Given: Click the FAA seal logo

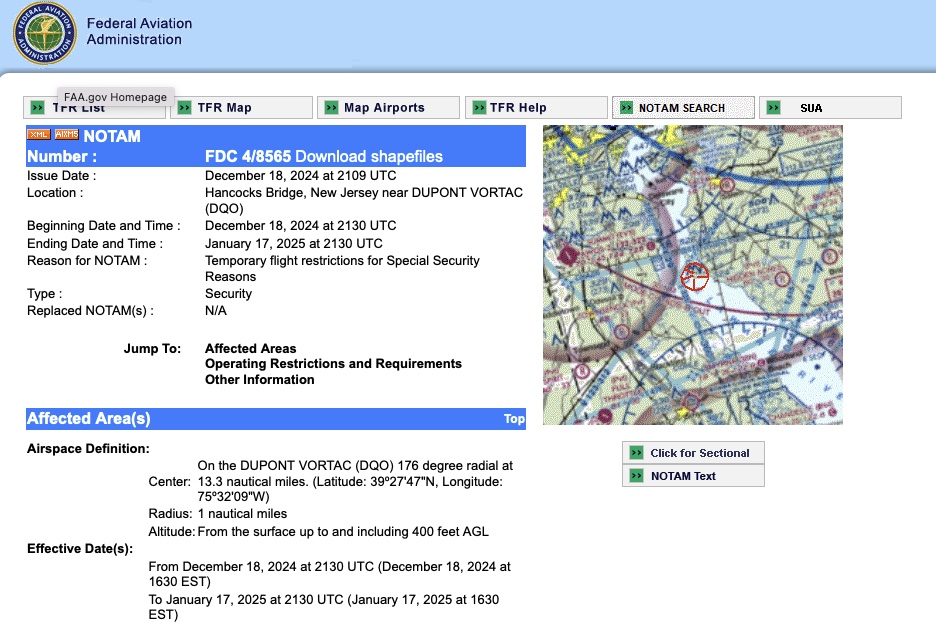Looking at the screenshot, I should click(43, 32).
